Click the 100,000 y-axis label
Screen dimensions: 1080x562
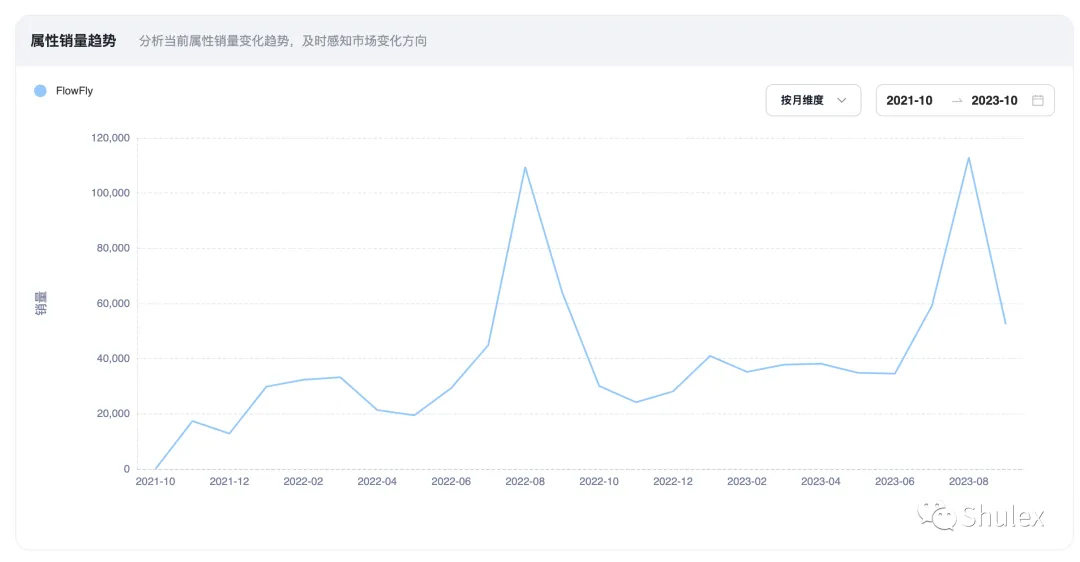tap(110, 193)
